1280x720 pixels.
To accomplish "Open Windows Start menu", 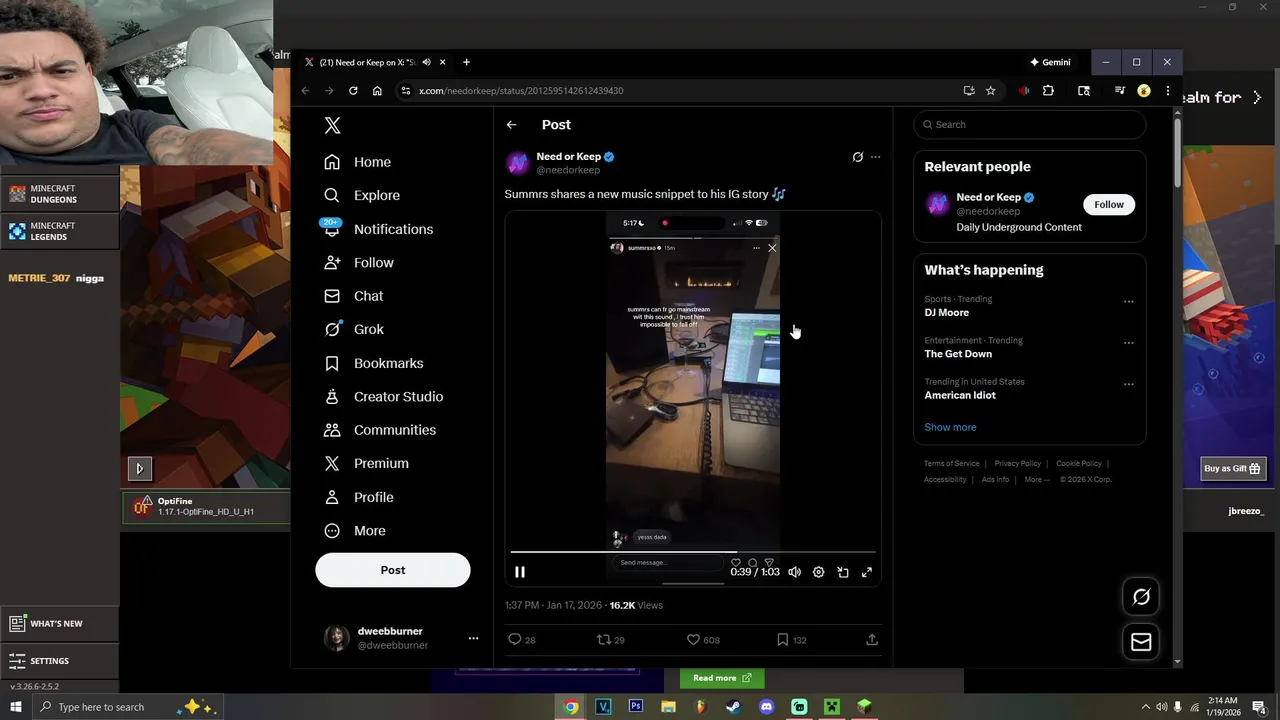I will click(16, 707).
